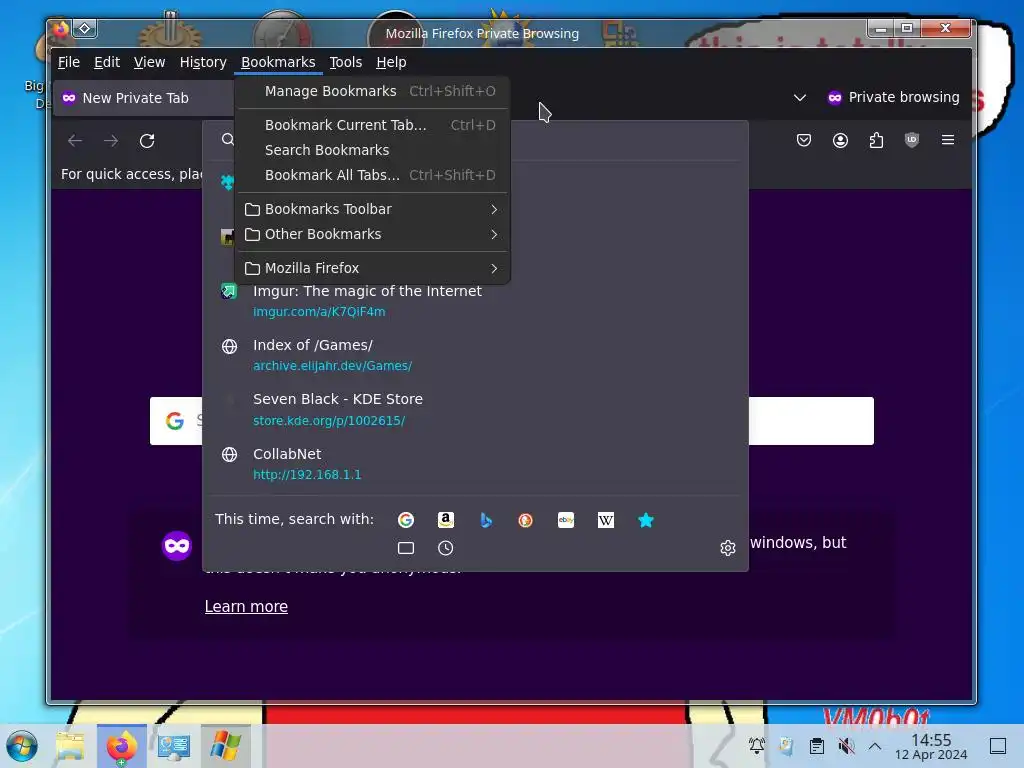
Task: Open the list all tabs dropdown
Action: coord(799,97)
